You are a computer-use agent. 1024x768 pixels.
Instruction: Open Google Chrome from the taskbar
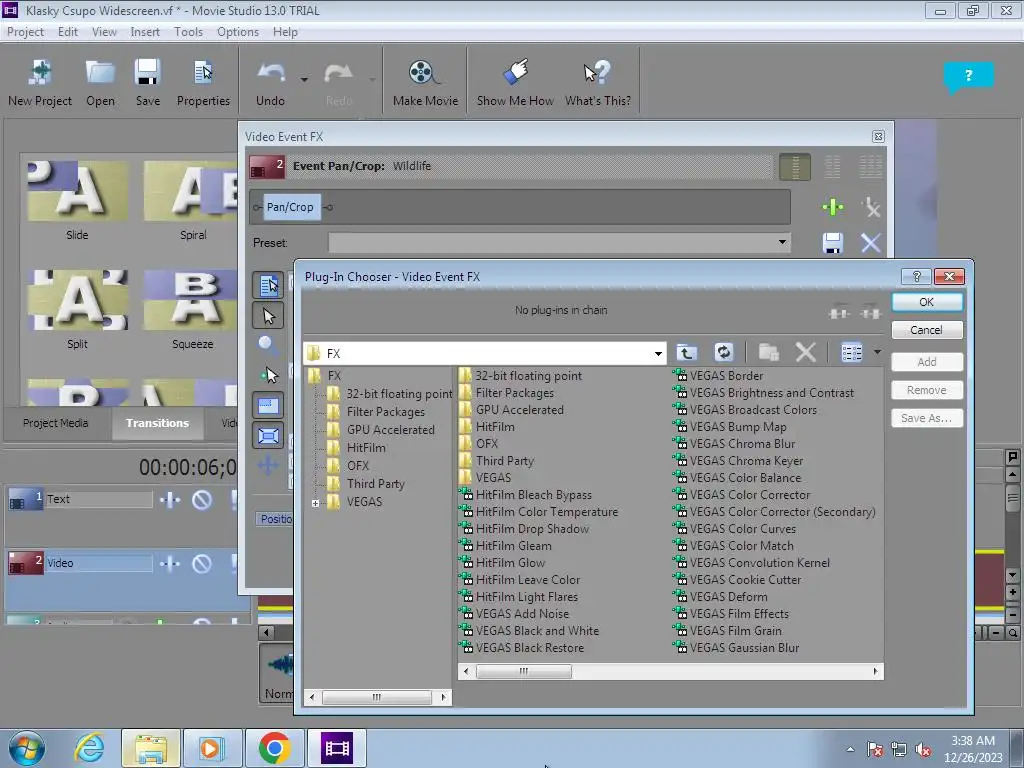click(x=274, y=748)
